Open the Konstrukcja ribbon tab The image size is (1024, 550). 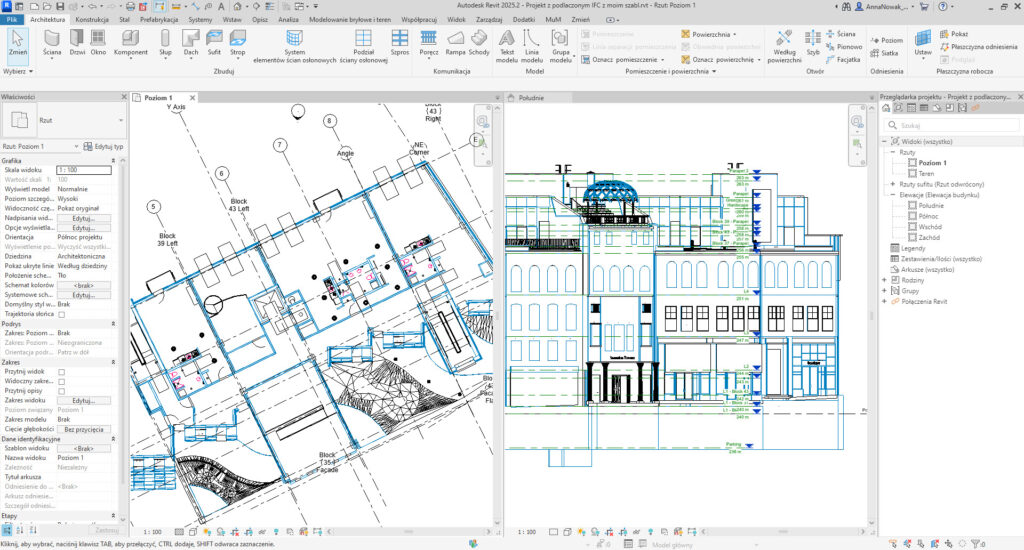tap(92, 18)
